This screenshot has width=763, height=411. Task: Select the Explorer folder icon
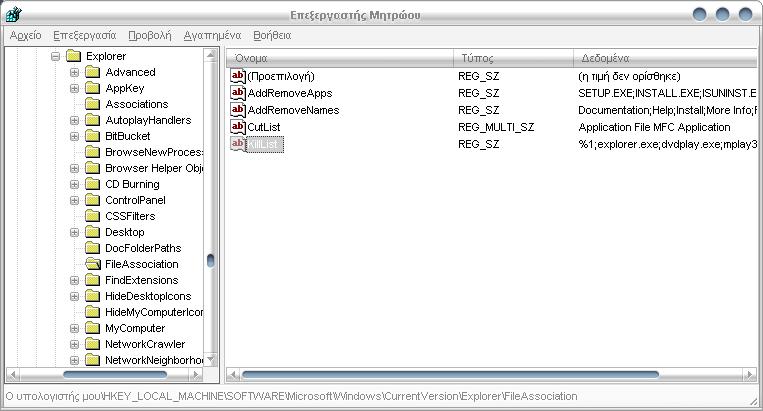coord(73,56)
